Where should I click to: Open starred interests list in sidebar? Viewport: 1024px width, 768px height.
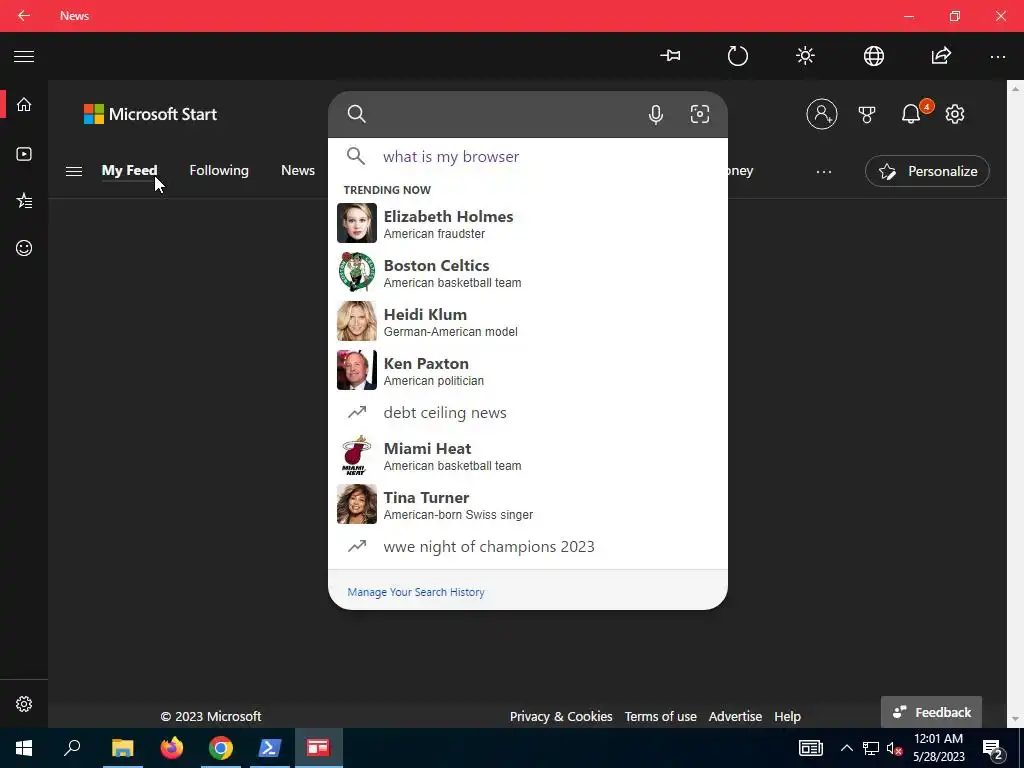[24, 200]
